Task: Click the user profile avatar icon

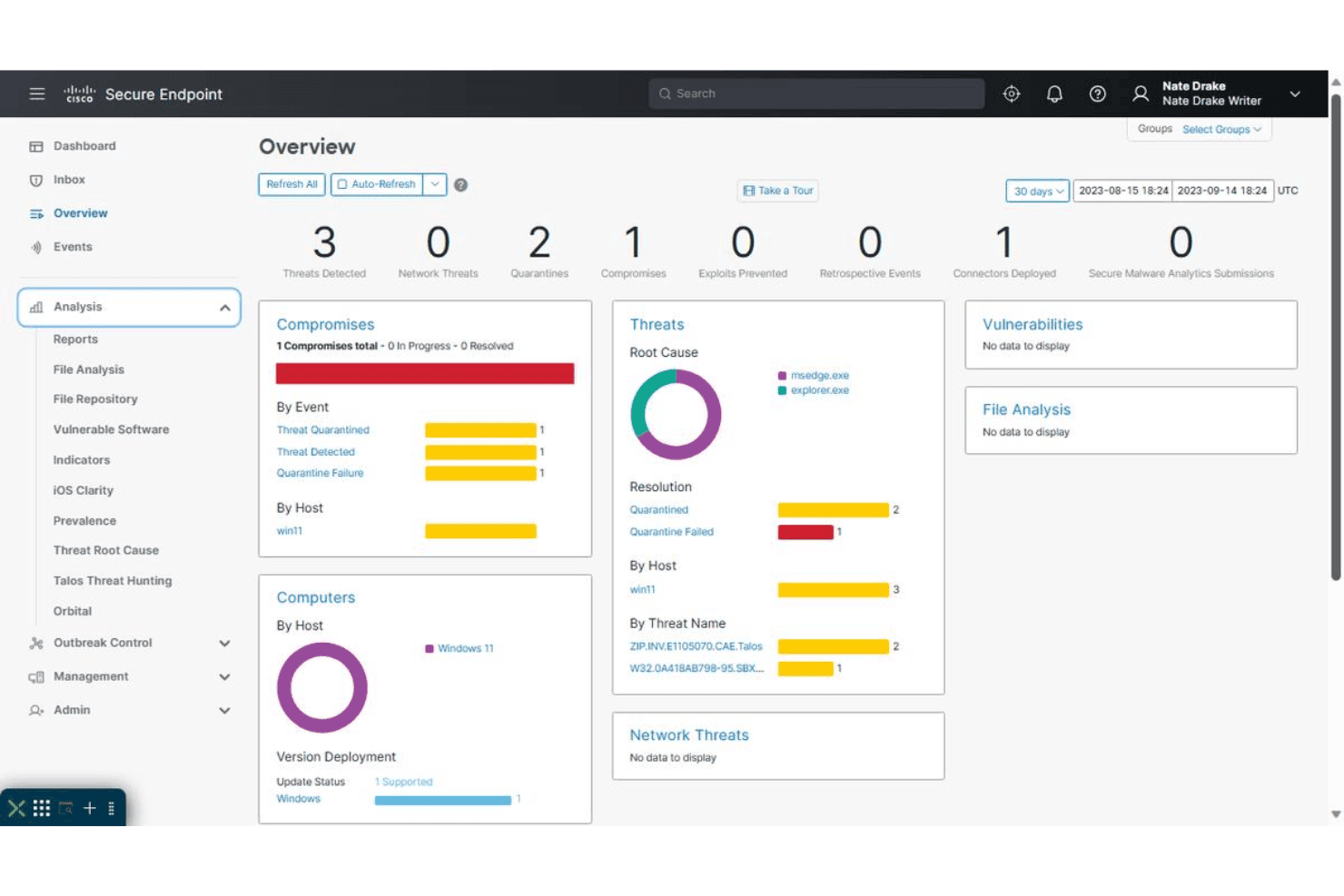Action: pos(1141,94)
